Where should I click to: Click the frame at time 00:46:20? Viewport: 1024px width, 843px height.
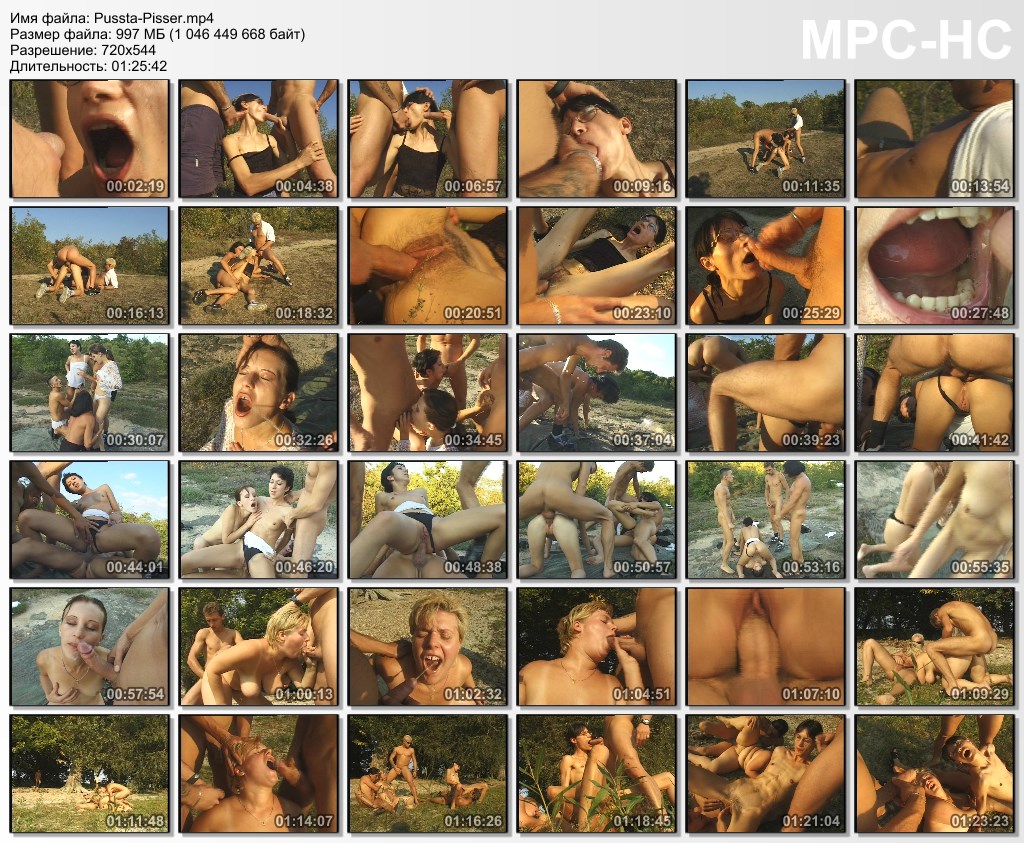(x=259, y=520)
